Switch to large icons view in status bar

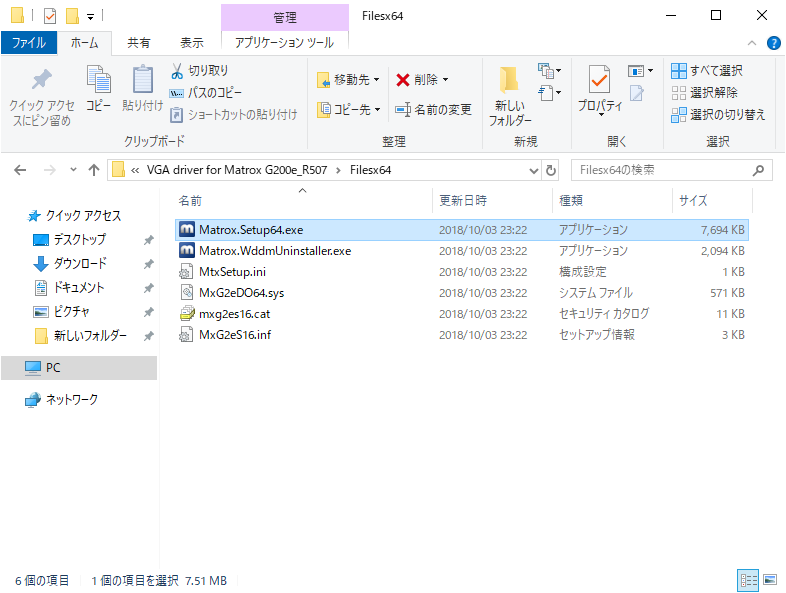[x=770, y=580]
